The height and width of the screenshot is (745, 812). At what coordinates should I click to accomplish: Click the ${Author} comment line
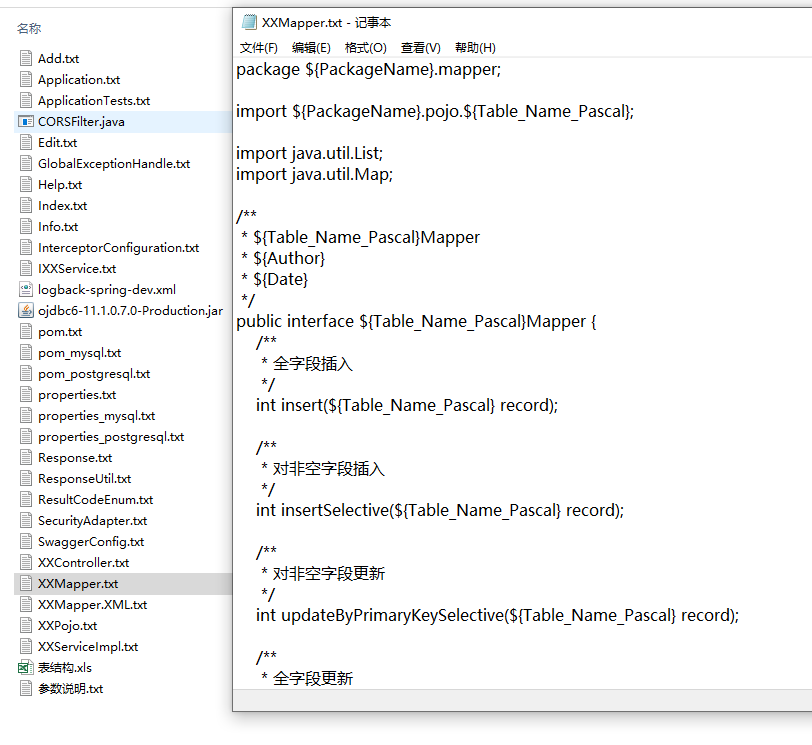point(283,258)
